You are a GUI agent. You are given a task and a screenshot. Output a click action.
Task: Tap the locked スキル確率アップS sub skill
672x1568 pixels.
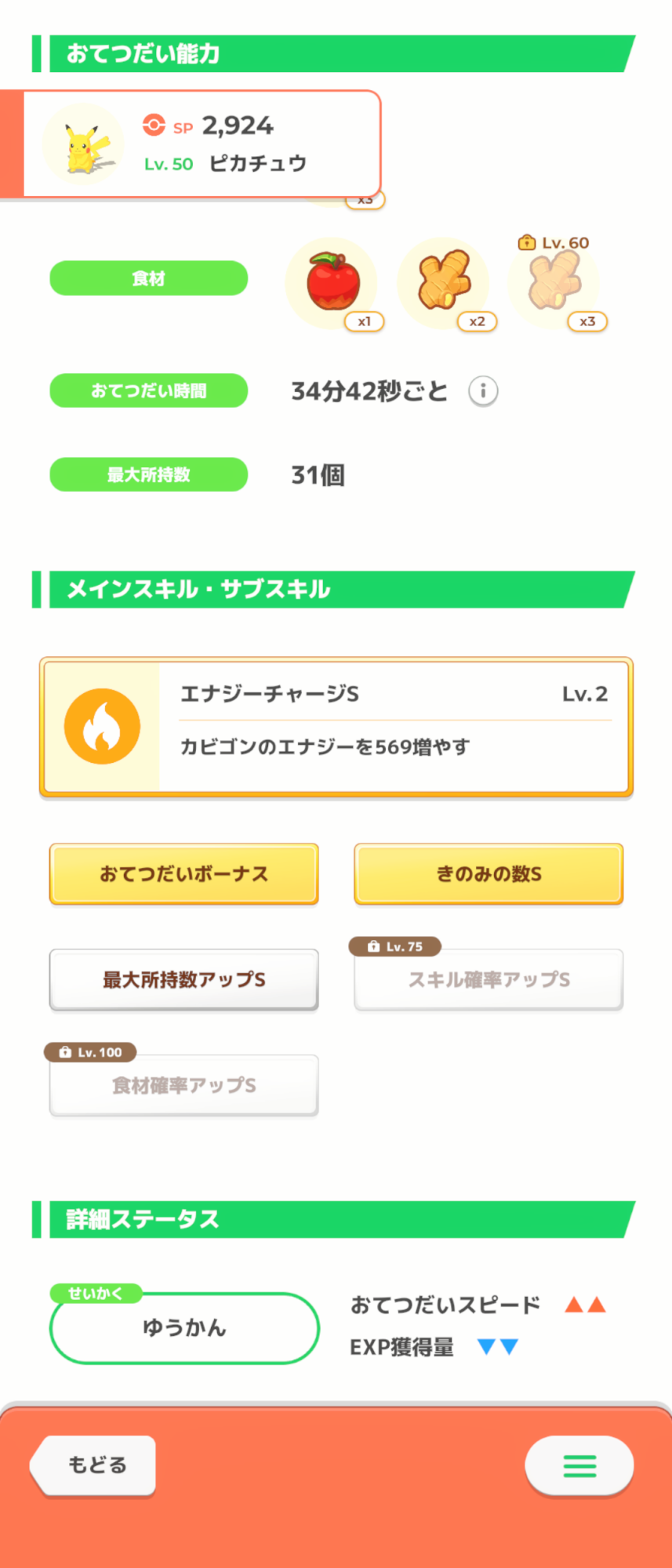coord(489,980)
